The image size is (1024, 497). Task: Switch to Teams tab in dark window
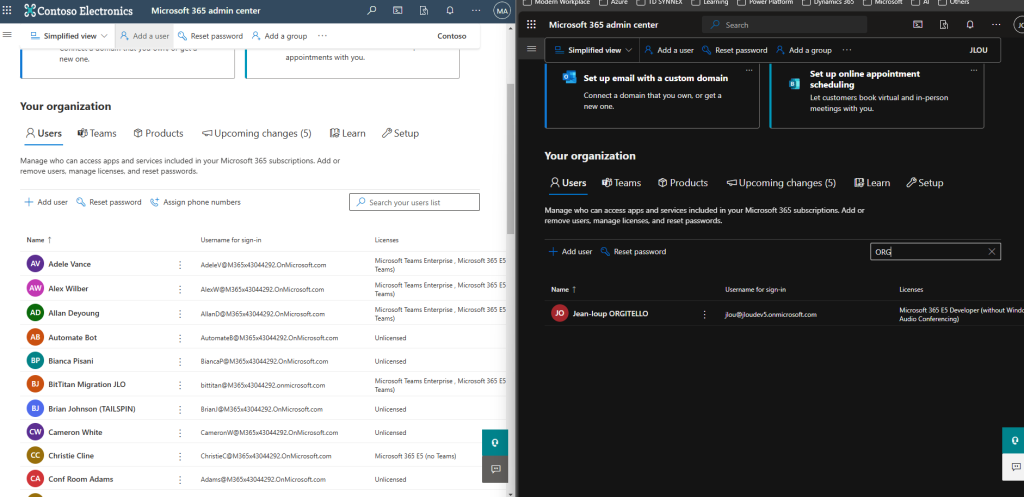(621, 183)
